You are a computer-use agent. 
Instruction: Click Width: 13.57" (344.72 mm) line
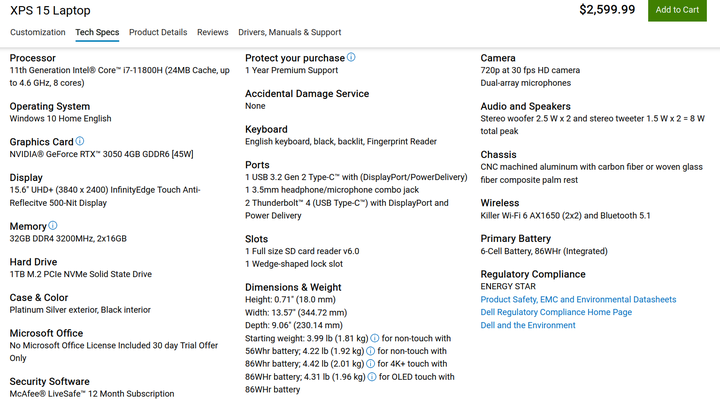click(x=296, y=313)
